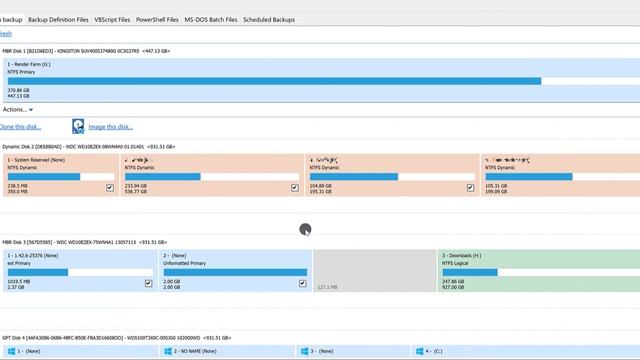Image resolution: width=640 pixels, height=360 pixels.
Task: Select the backup tab at far left
Action: [12, 20]
